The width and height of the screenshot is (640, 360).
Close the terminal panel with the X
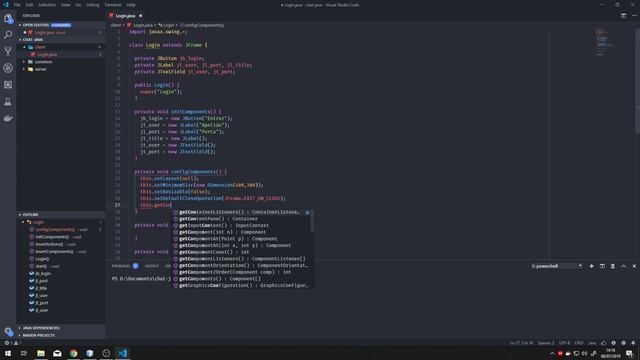pos(634,266)
